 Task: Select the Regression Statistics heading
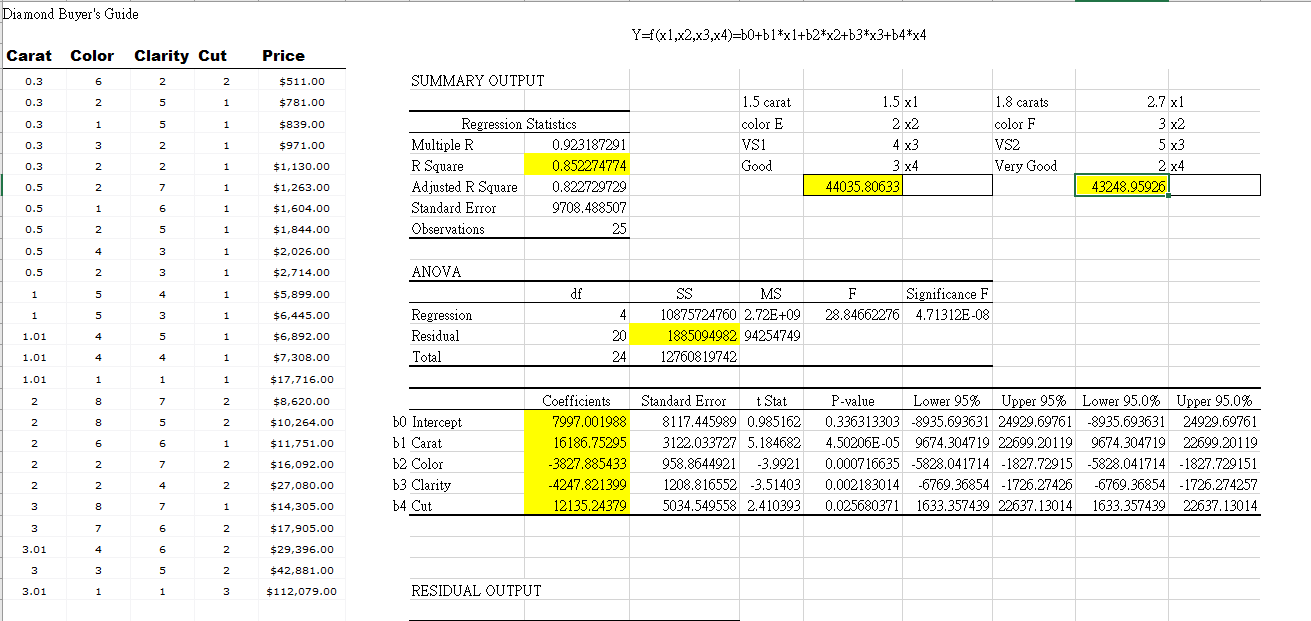[x=518, y=124]
